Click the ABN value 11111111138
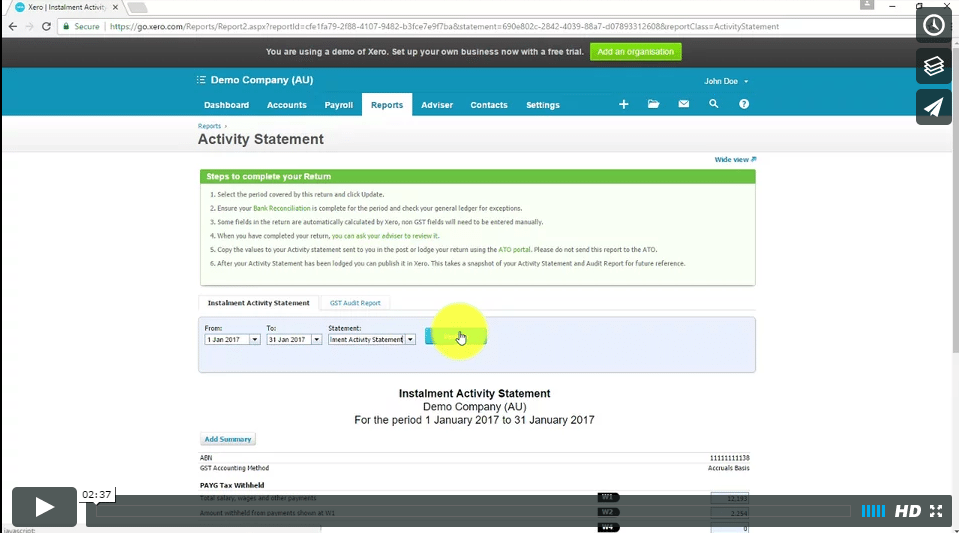 (730, 458)
